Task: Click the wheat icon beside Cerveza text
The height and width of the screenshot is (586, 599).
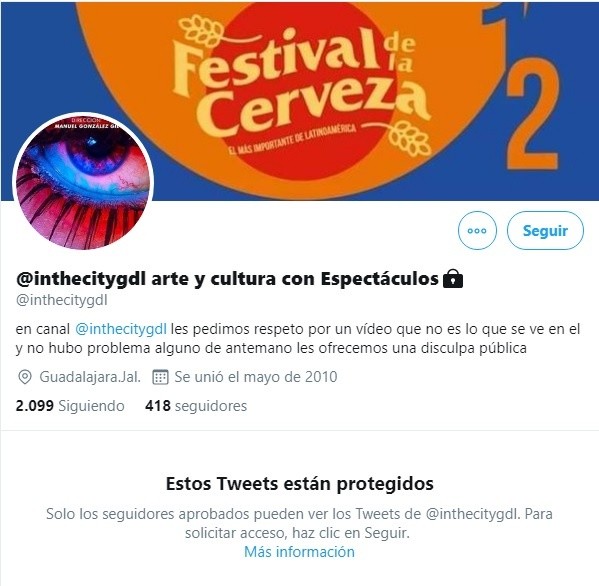Action: pyautogui.click(x=410, y=138)
